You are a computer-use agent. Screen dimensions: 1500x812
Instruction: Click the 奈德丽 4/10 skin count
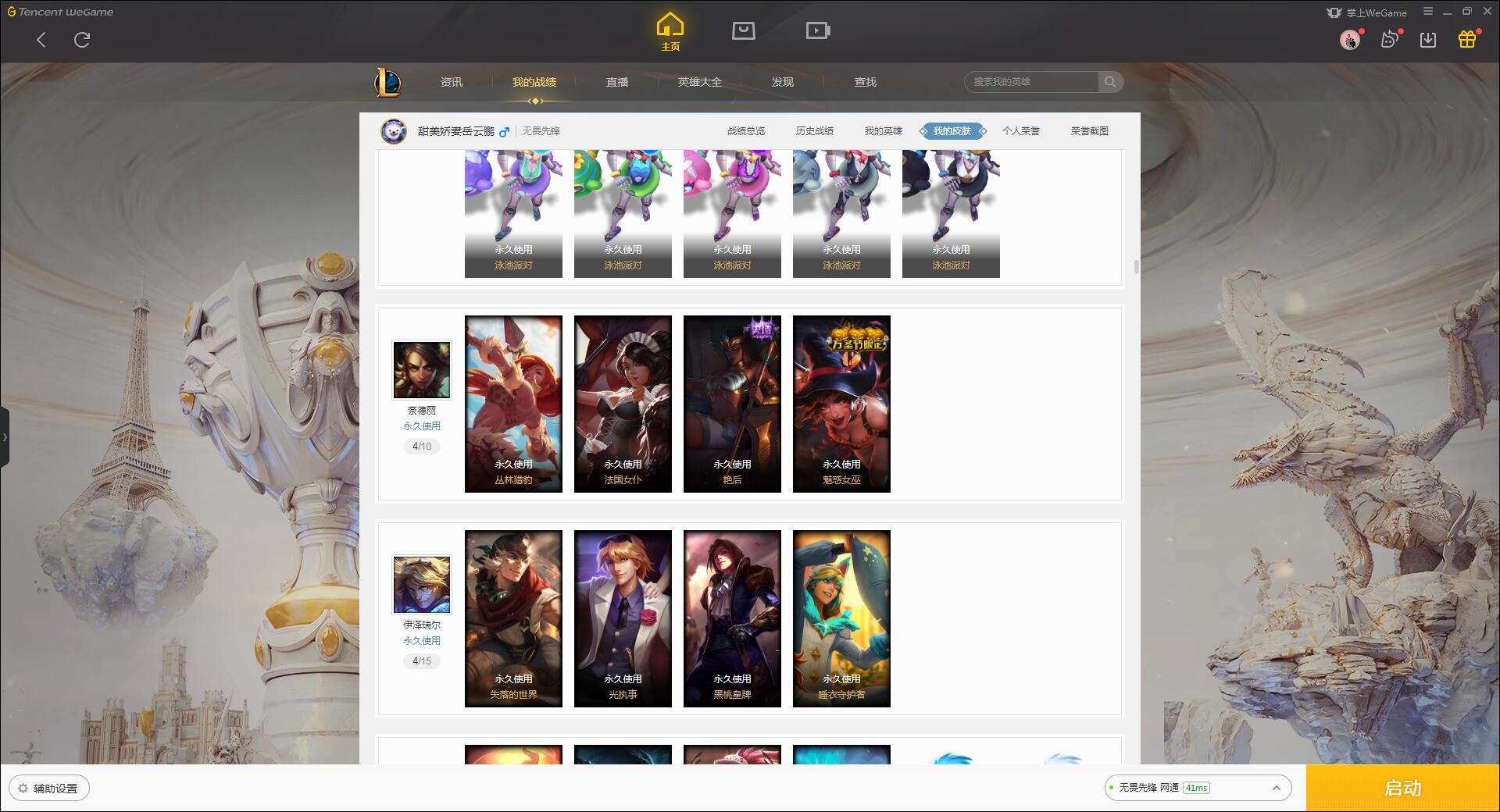pos(422,447)
